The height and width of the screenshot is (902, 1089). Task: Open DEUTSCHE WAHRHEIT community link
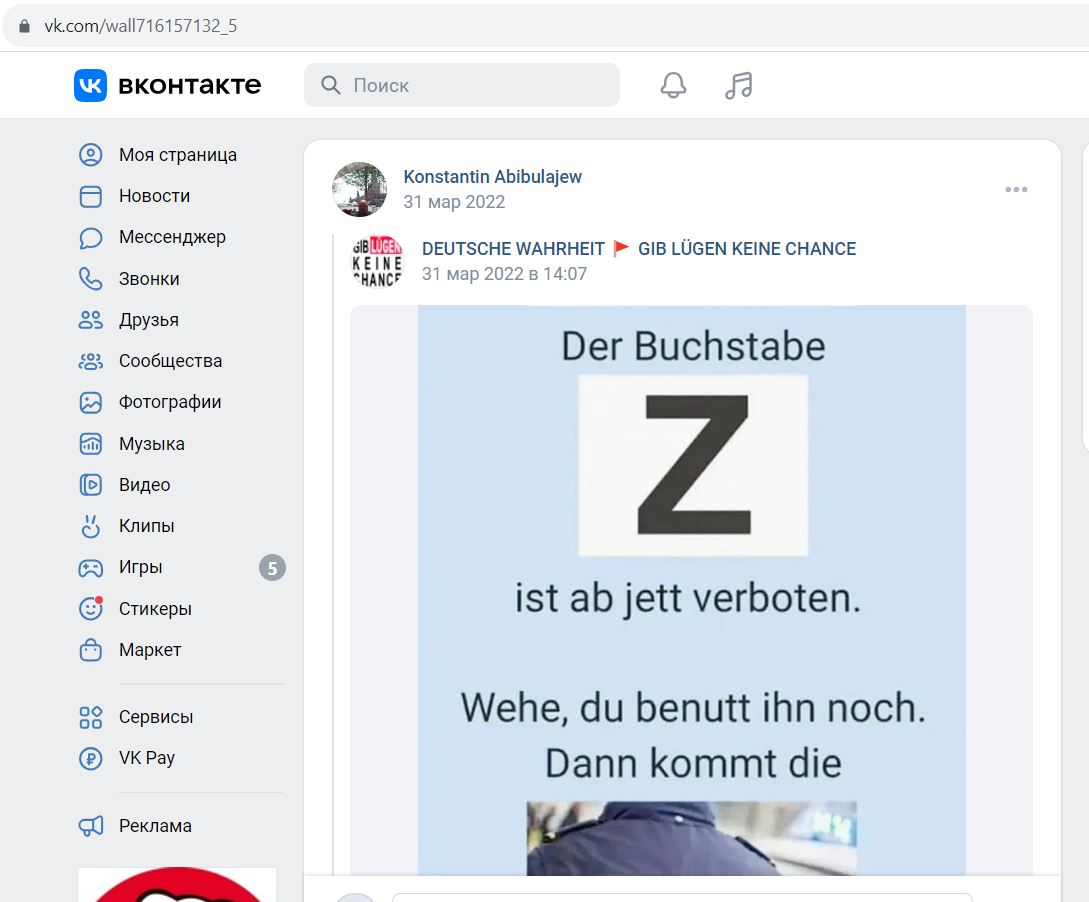pyautogui.click(x=639, y=249)
